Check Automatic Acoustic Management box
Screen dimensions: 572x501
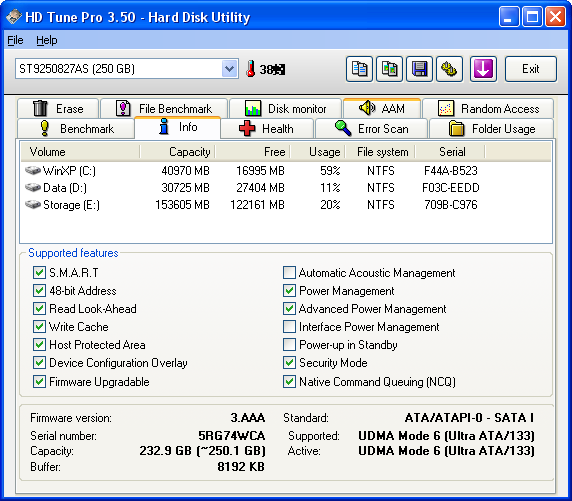[289, 272]
